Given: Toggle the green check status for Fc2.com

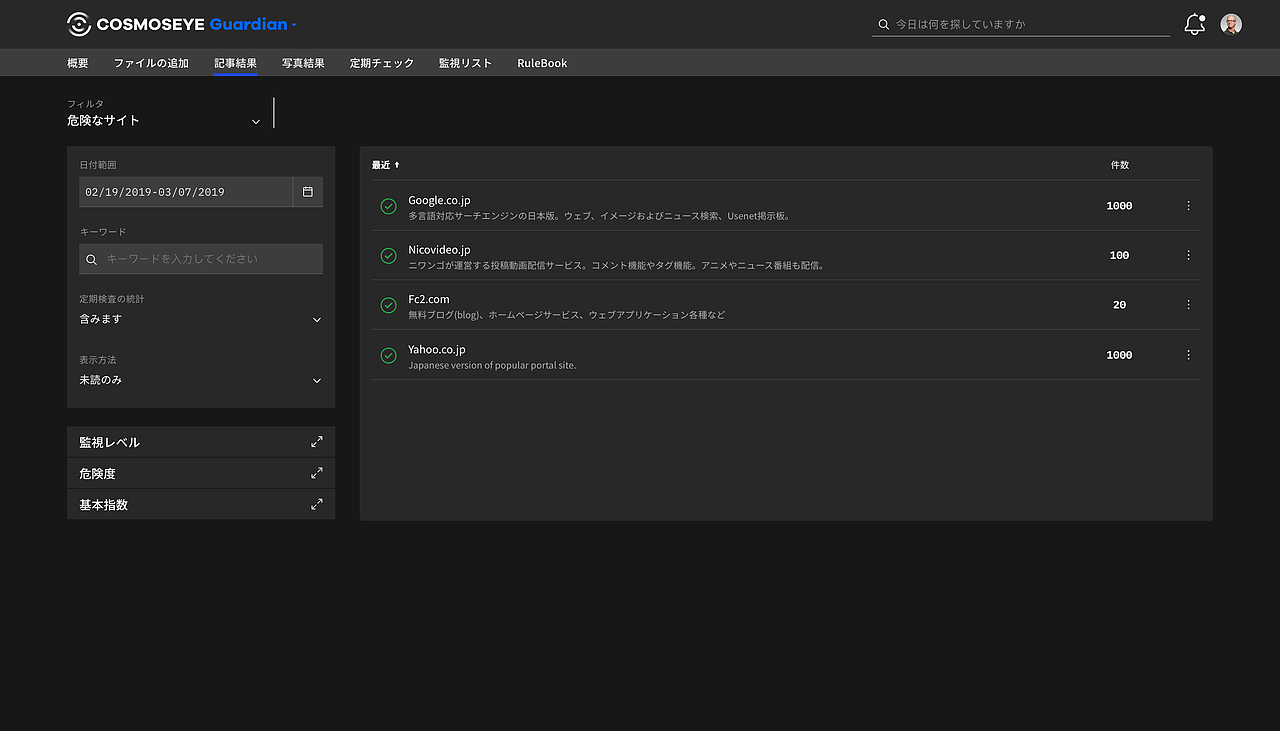Looking at the screenshot, I should tap(388, 304).
